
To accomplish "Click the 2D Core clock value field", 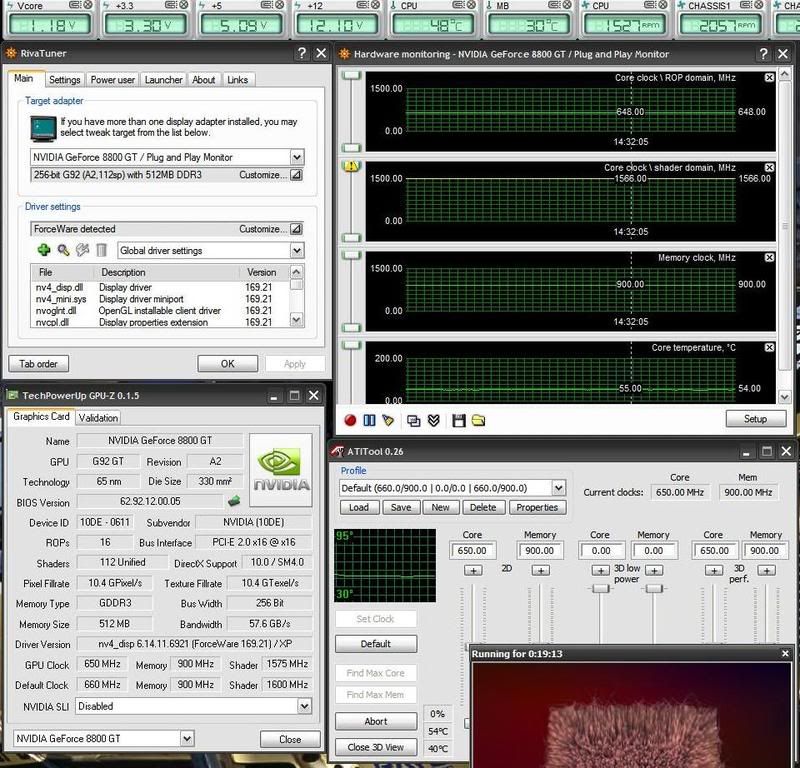I will coord(472,550).
